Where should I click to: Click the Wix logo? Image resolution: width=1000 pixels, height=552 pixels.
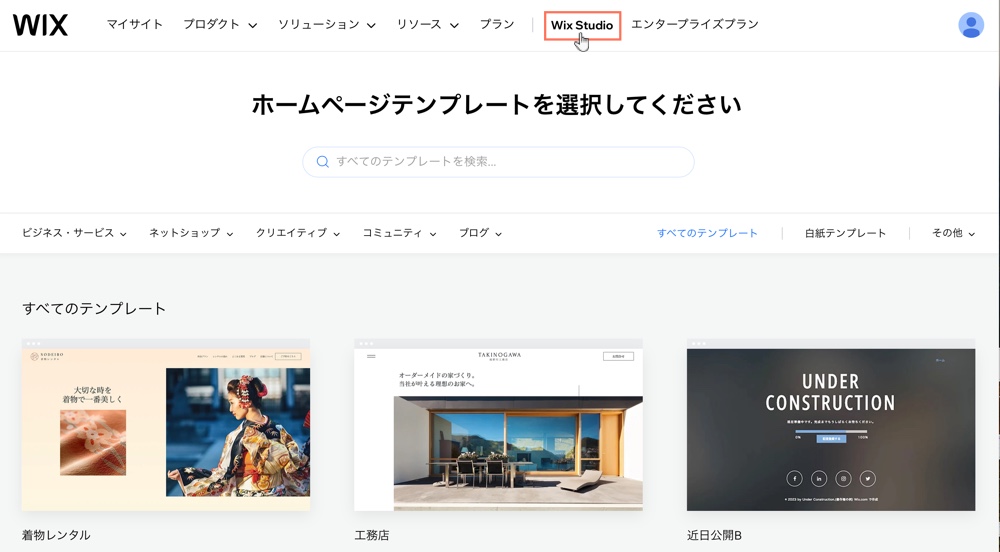pyautogui.click(x=40, y=25)
